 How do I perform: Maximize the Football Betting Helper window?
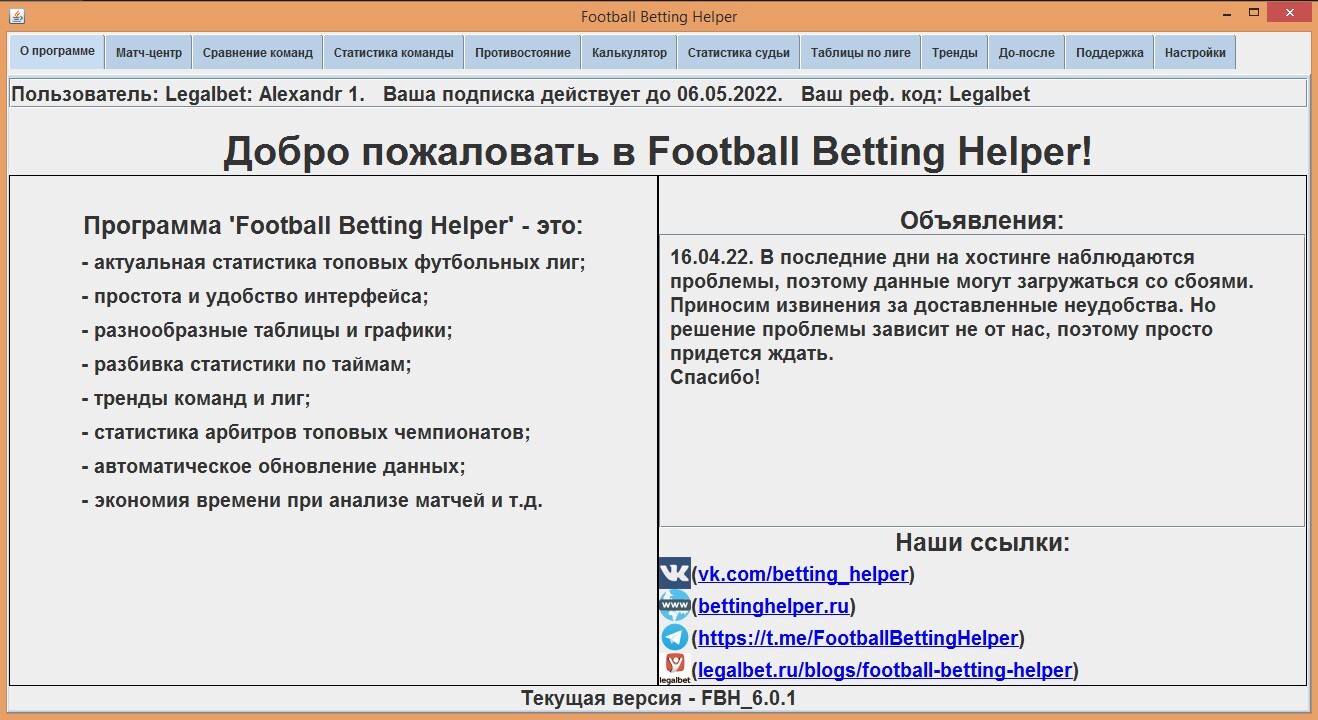click(x=1254, y=12)
